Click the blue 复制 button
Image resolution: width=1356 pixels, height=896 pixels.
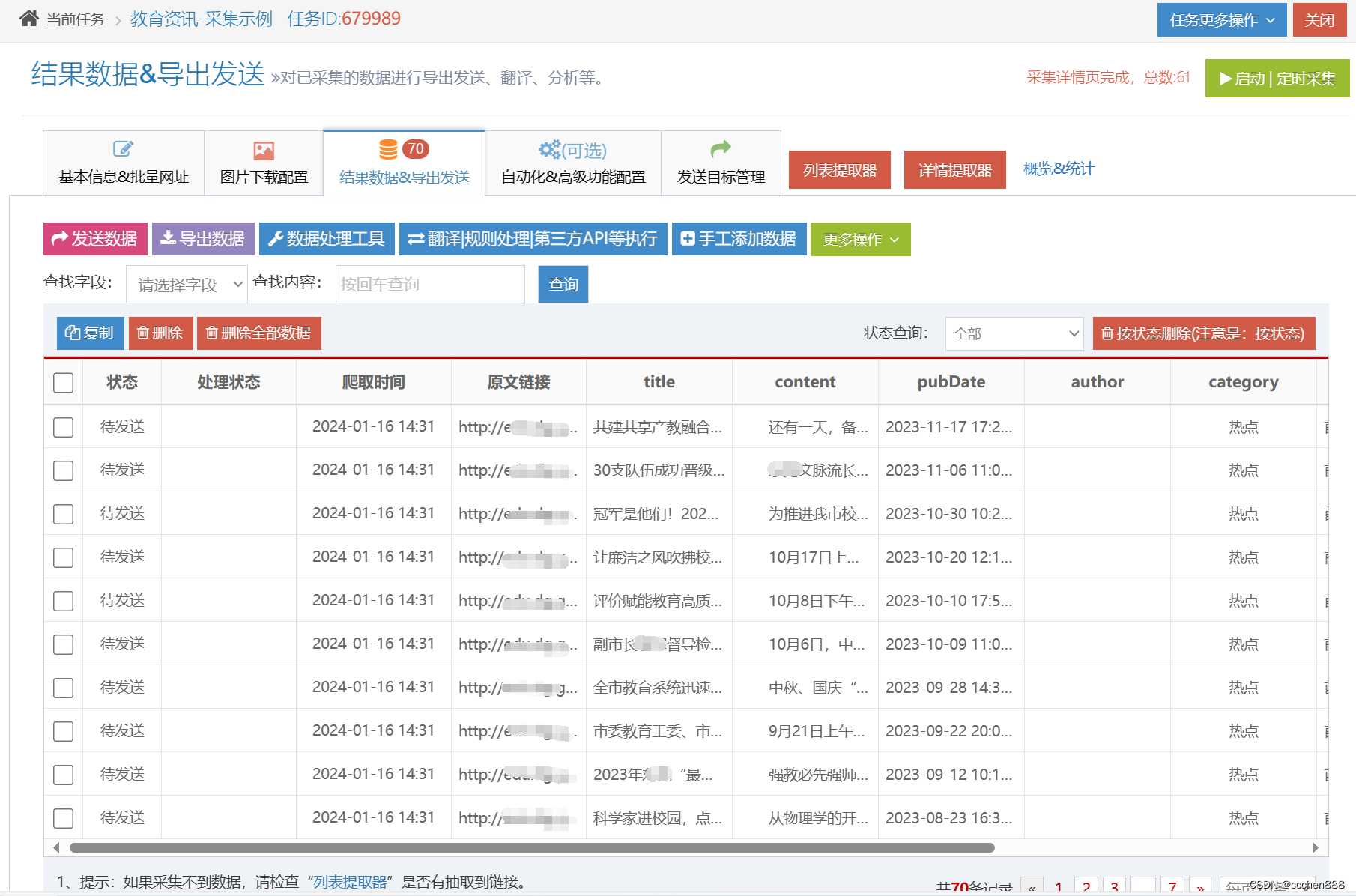point(91,333)
